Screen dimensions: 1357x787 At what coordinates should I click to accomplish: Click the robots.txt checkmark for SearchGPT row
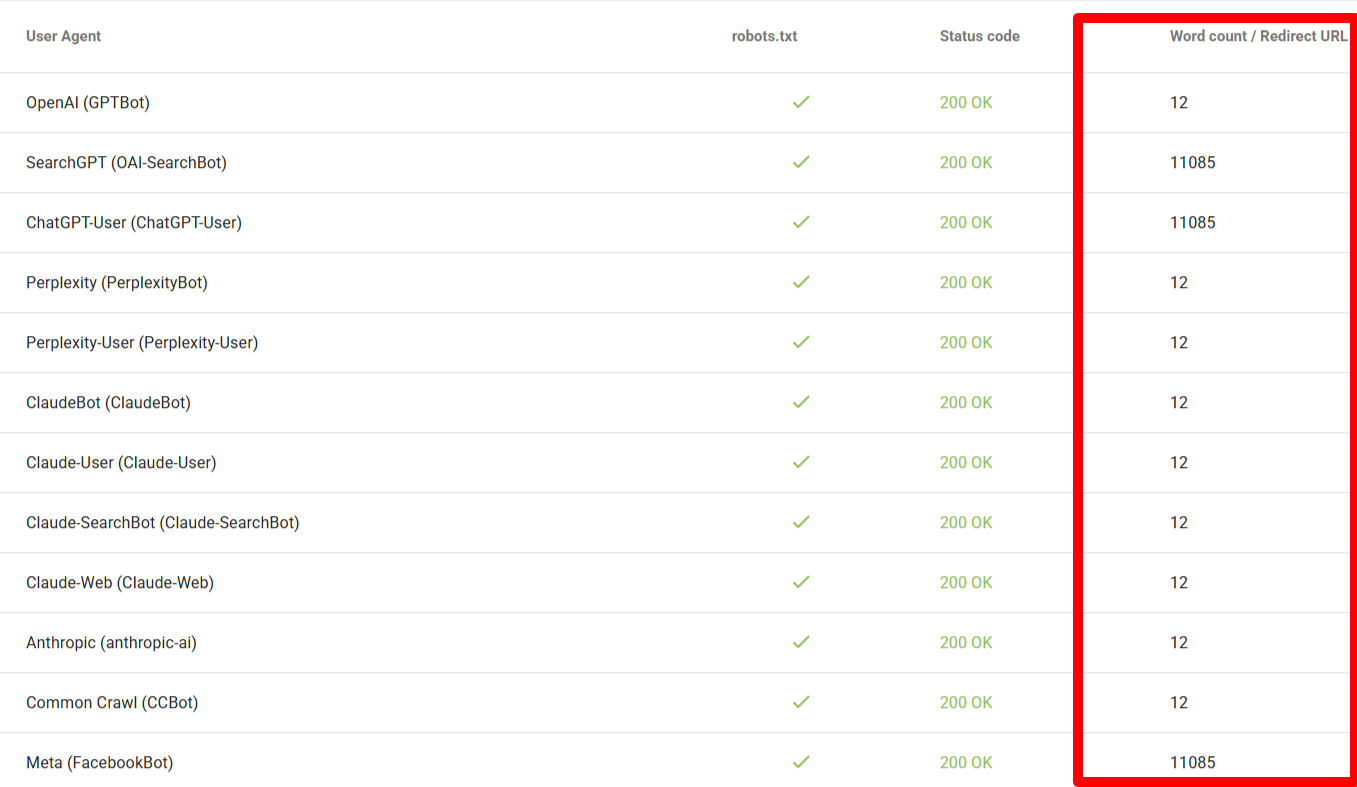click(800, 162)
